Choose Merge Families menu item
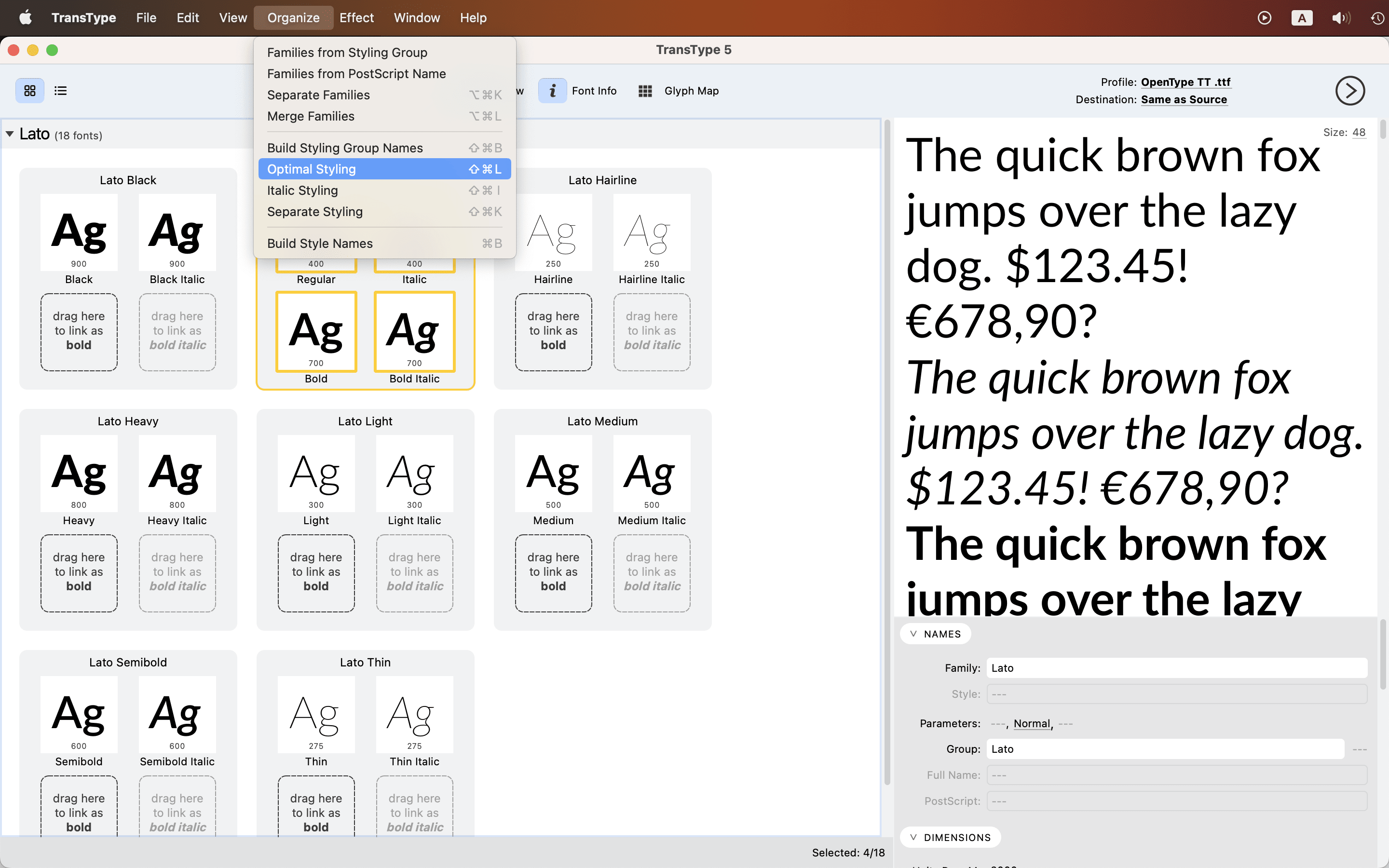 click(x=384, y=116)
